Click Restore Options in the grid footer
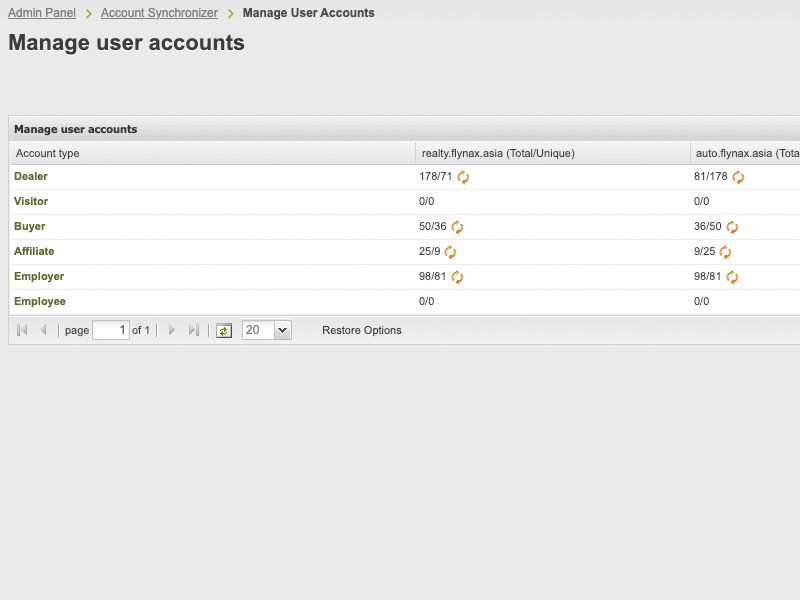This screenshot has height=600, width=800. coord(362,330)
